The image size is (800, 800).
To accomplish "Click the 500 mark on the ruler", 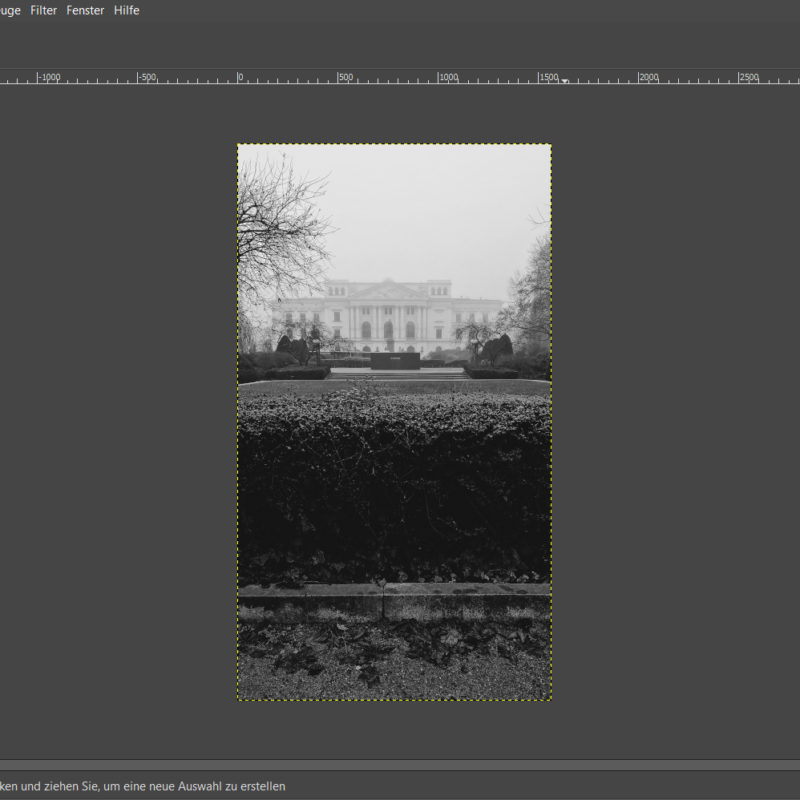I will click(x=345, y=77).
